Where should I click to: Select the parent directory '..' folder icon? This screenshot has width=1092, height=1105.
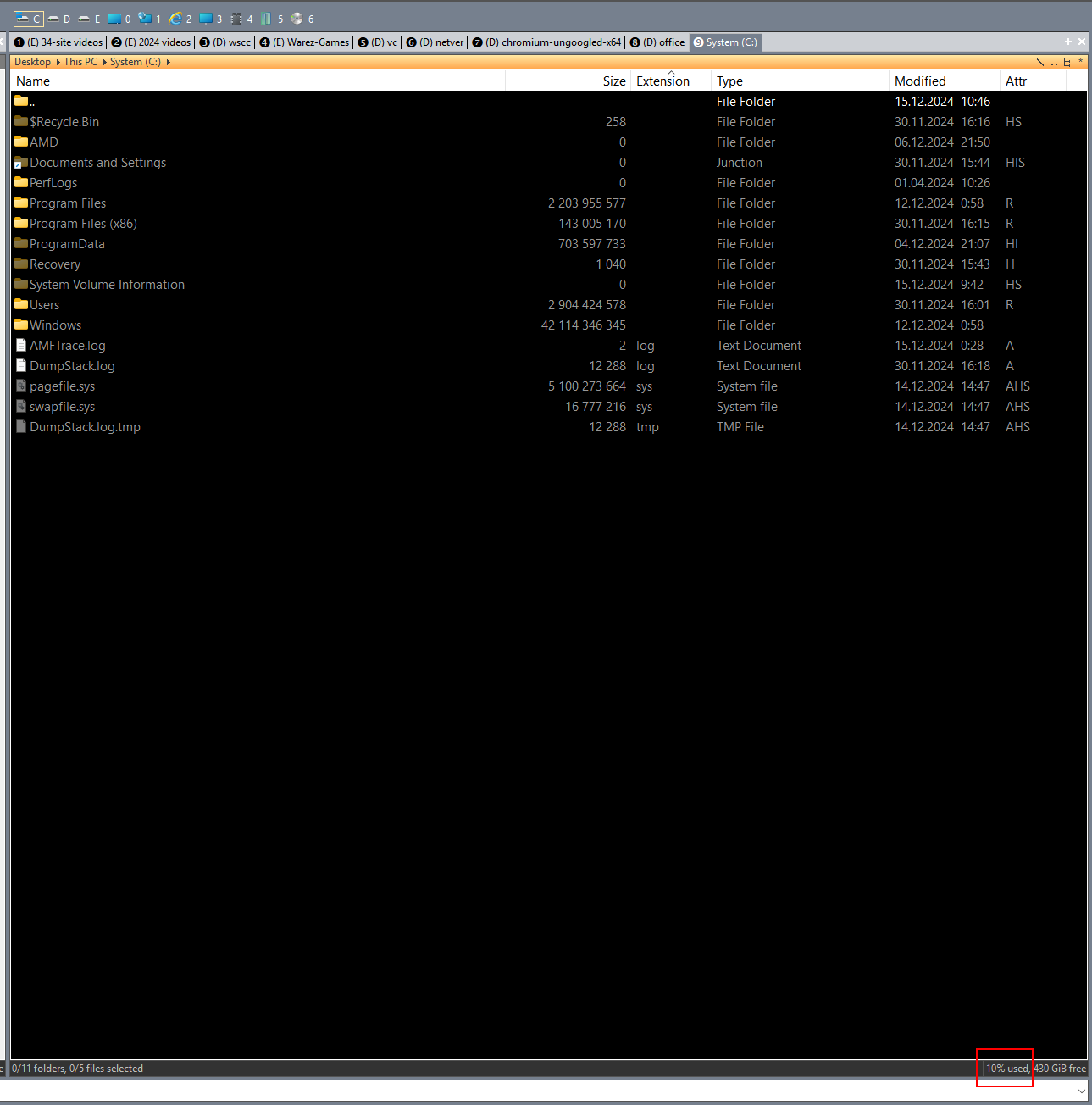[x=21, y=101]
